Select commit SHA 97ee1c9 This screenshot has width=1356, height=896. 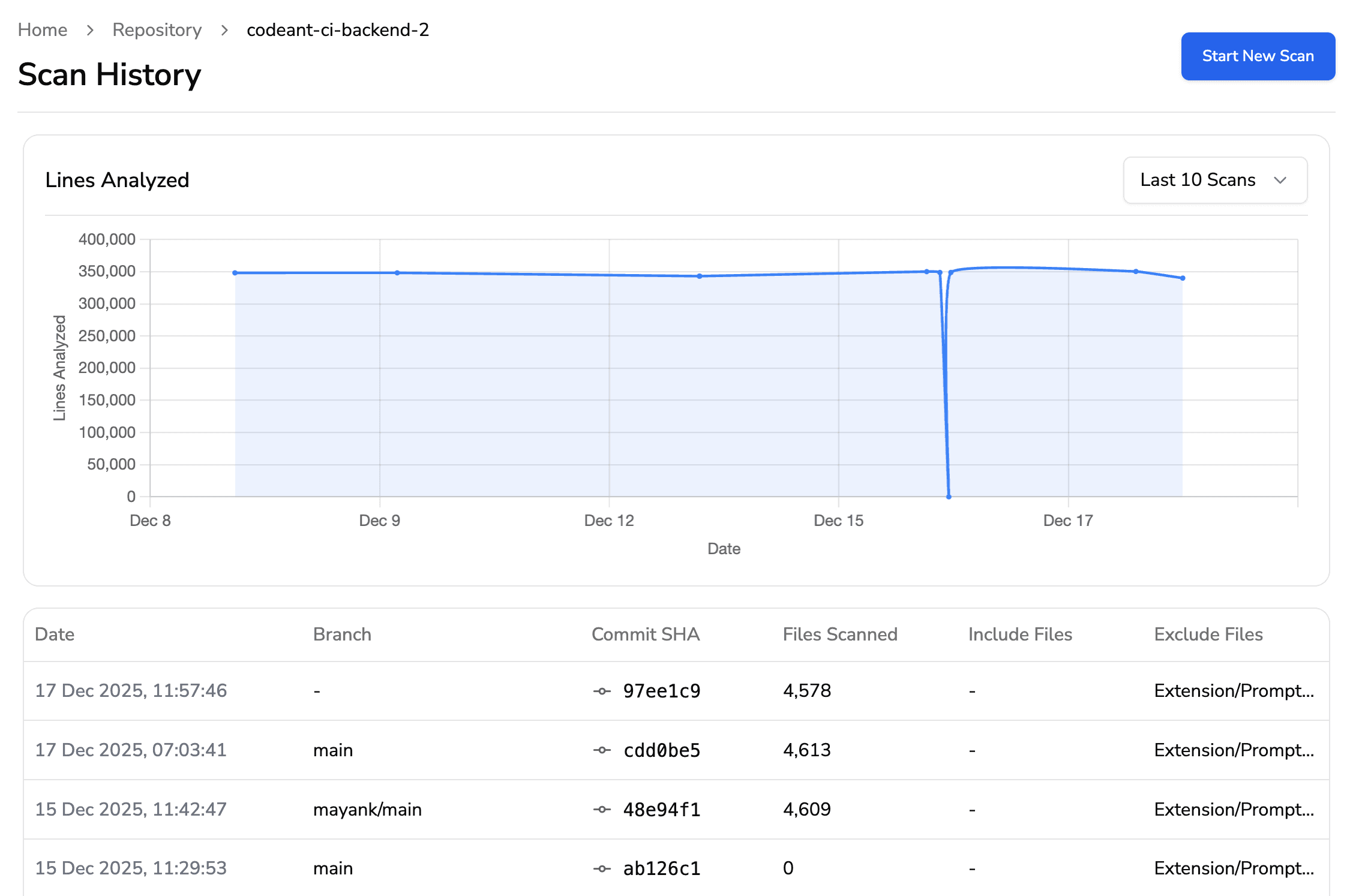coord(661,691)
